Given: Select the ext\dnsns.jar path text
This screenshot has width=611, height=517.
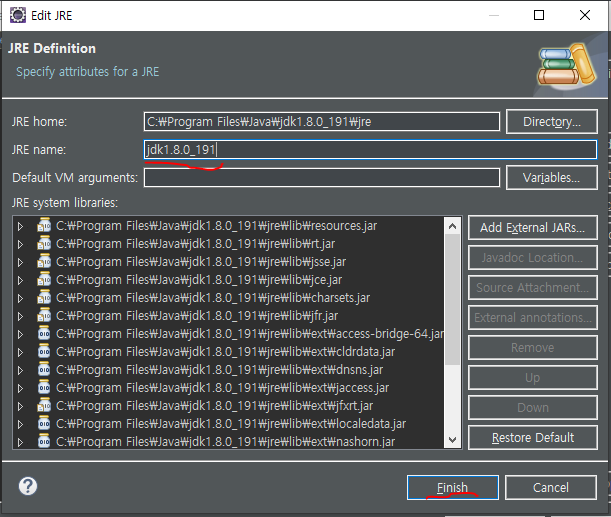Looking at the screenshot, I should (x=220, y=370).
